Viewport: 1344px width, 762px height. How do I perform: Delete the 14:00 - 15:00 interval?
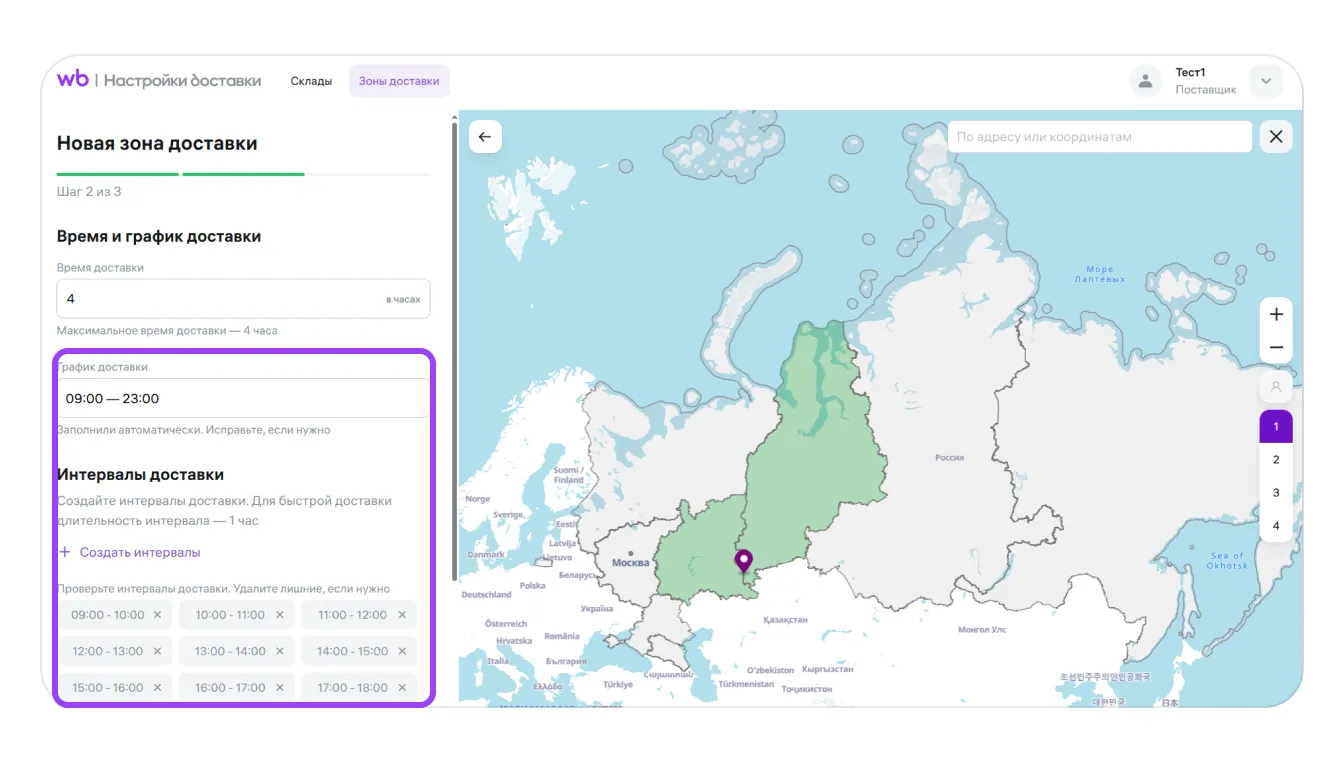(402, 651)
